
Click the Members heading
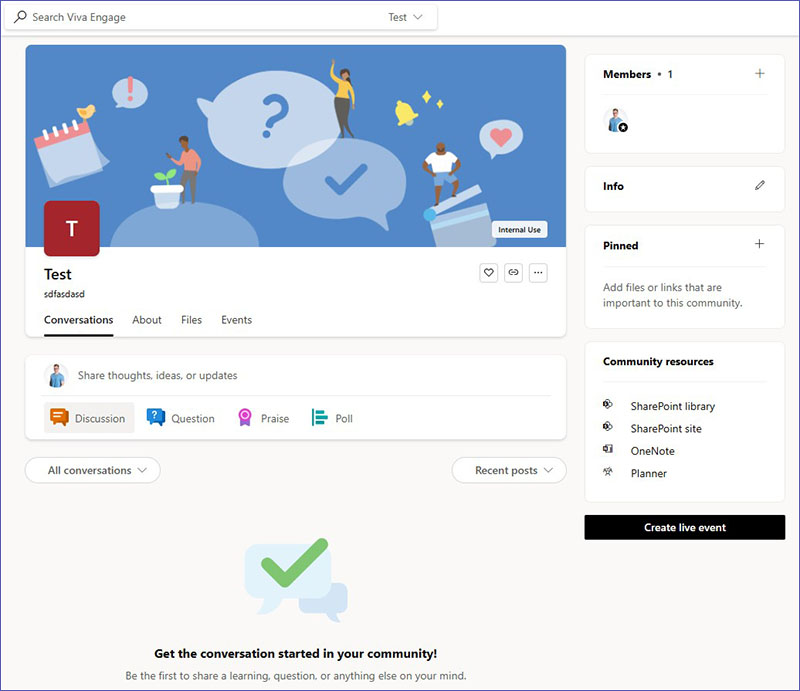click(x=627, y=74)
